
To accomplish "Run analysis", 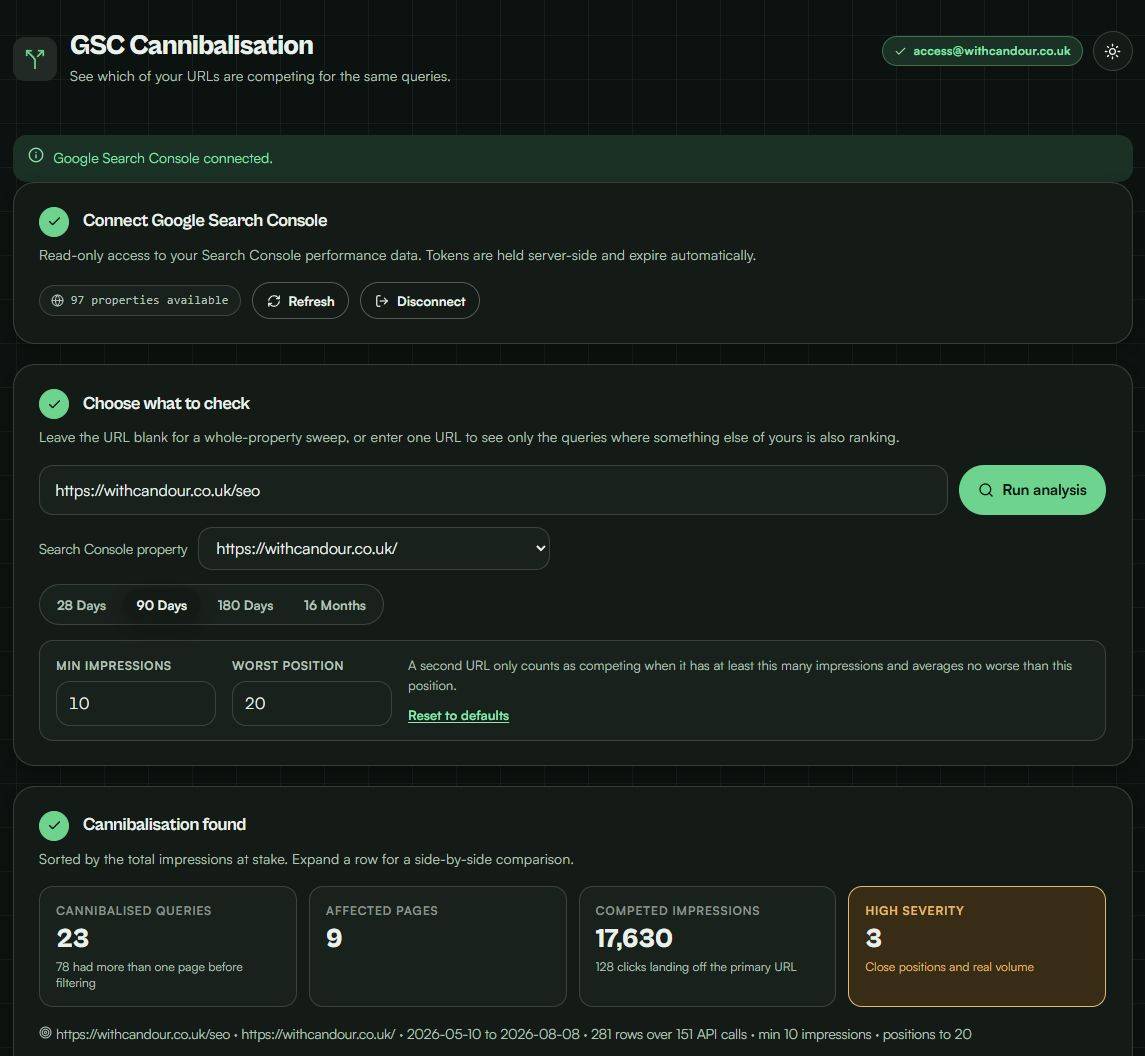I will pos(1032,490).
